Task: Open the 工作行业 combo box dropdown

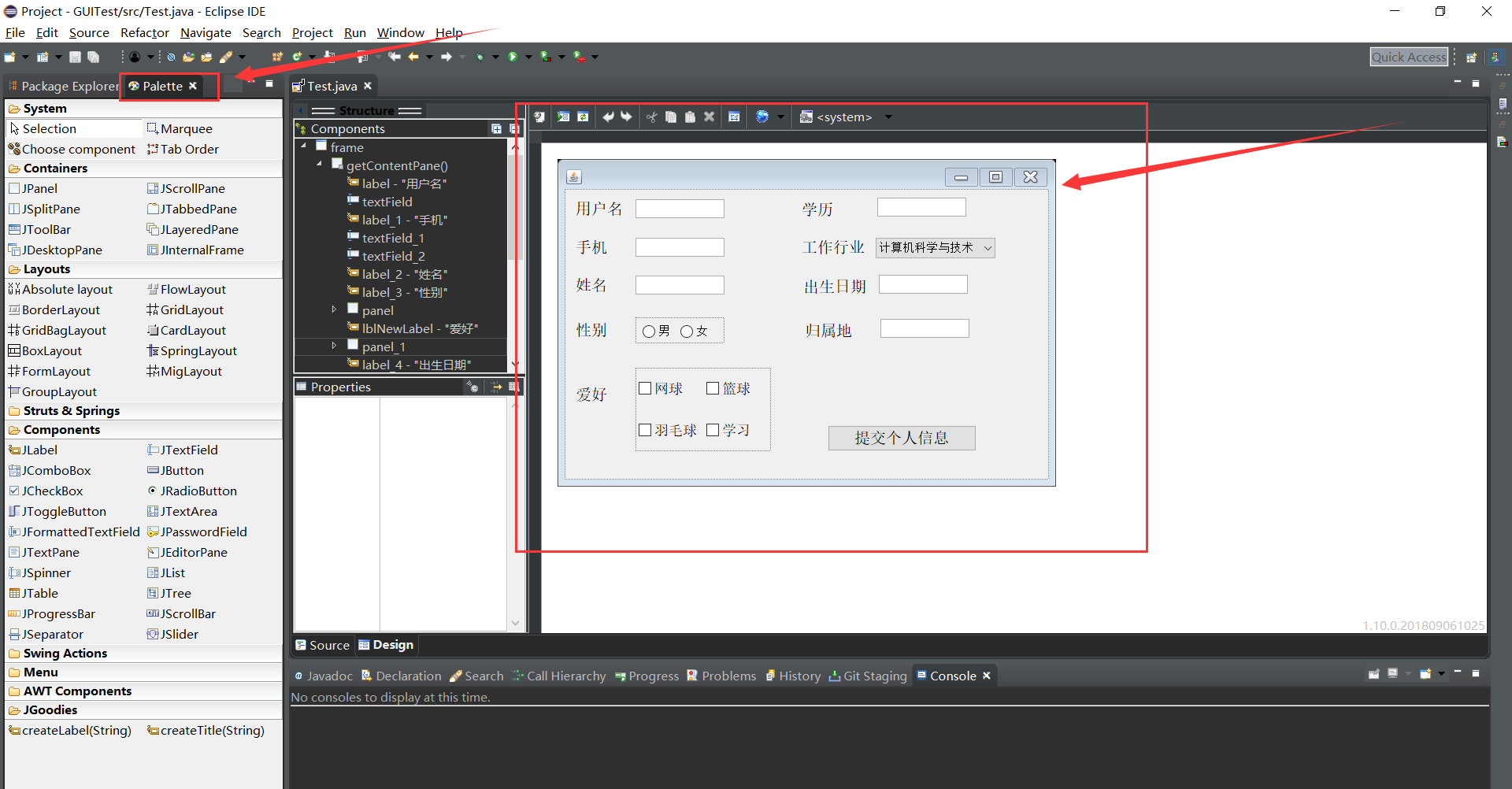Action: [988, 247]
